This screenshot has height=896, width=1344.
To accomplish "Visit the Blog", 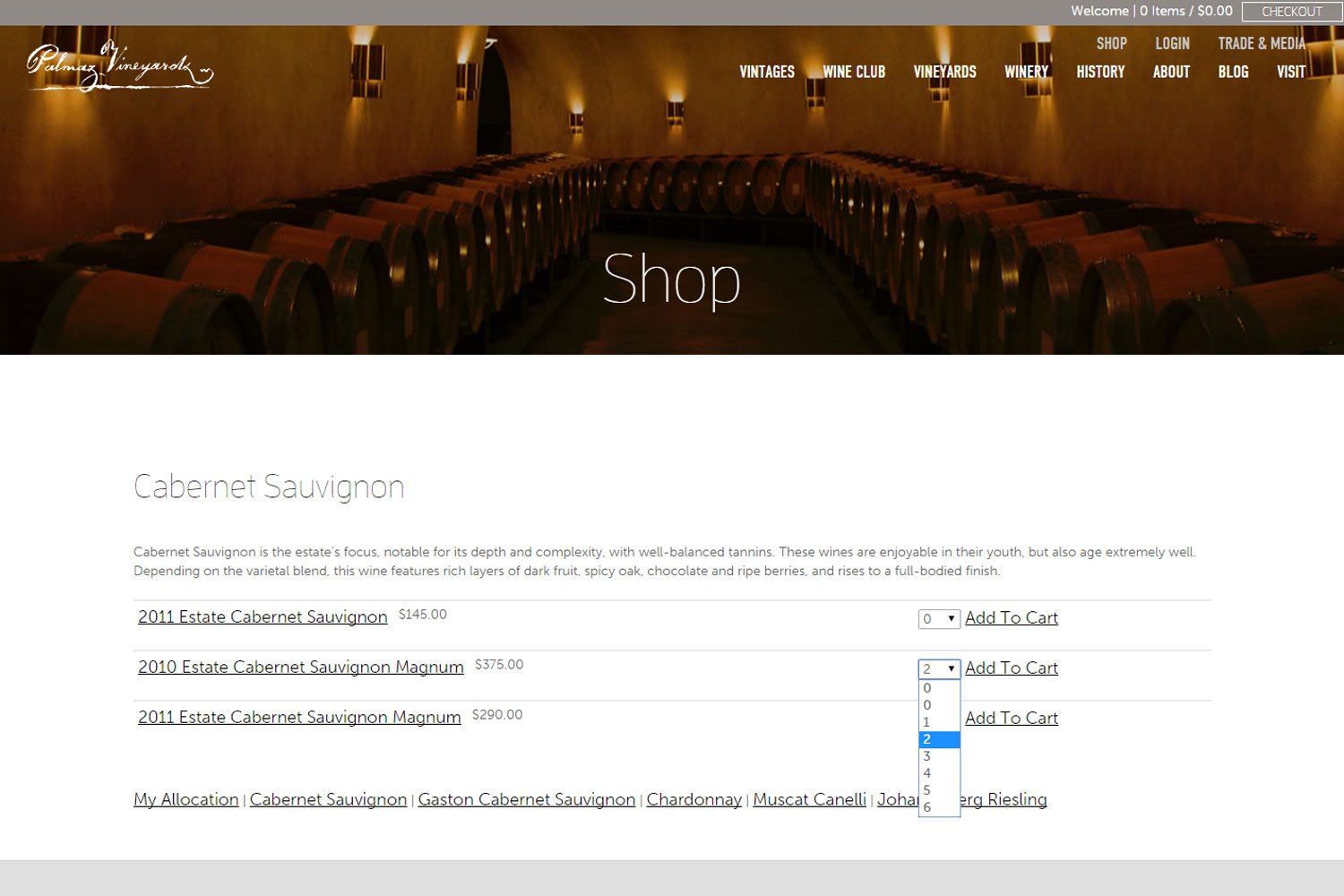I will point(1233,72).
